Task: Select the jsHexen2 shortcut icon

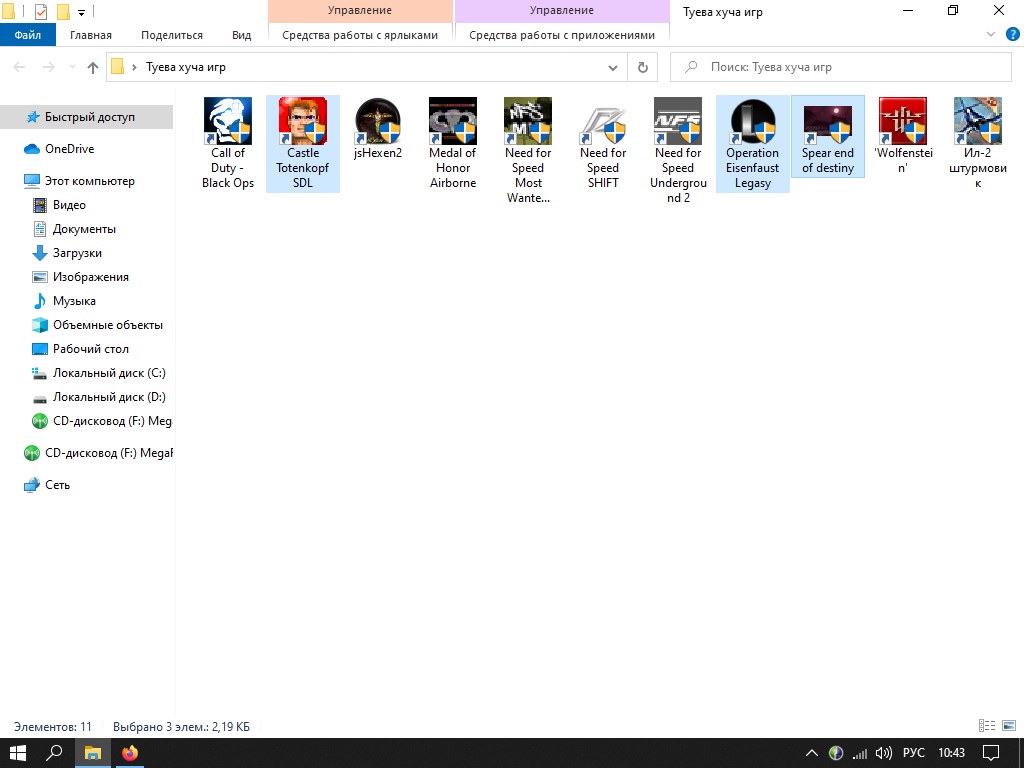Action: (x=377, y=121)
